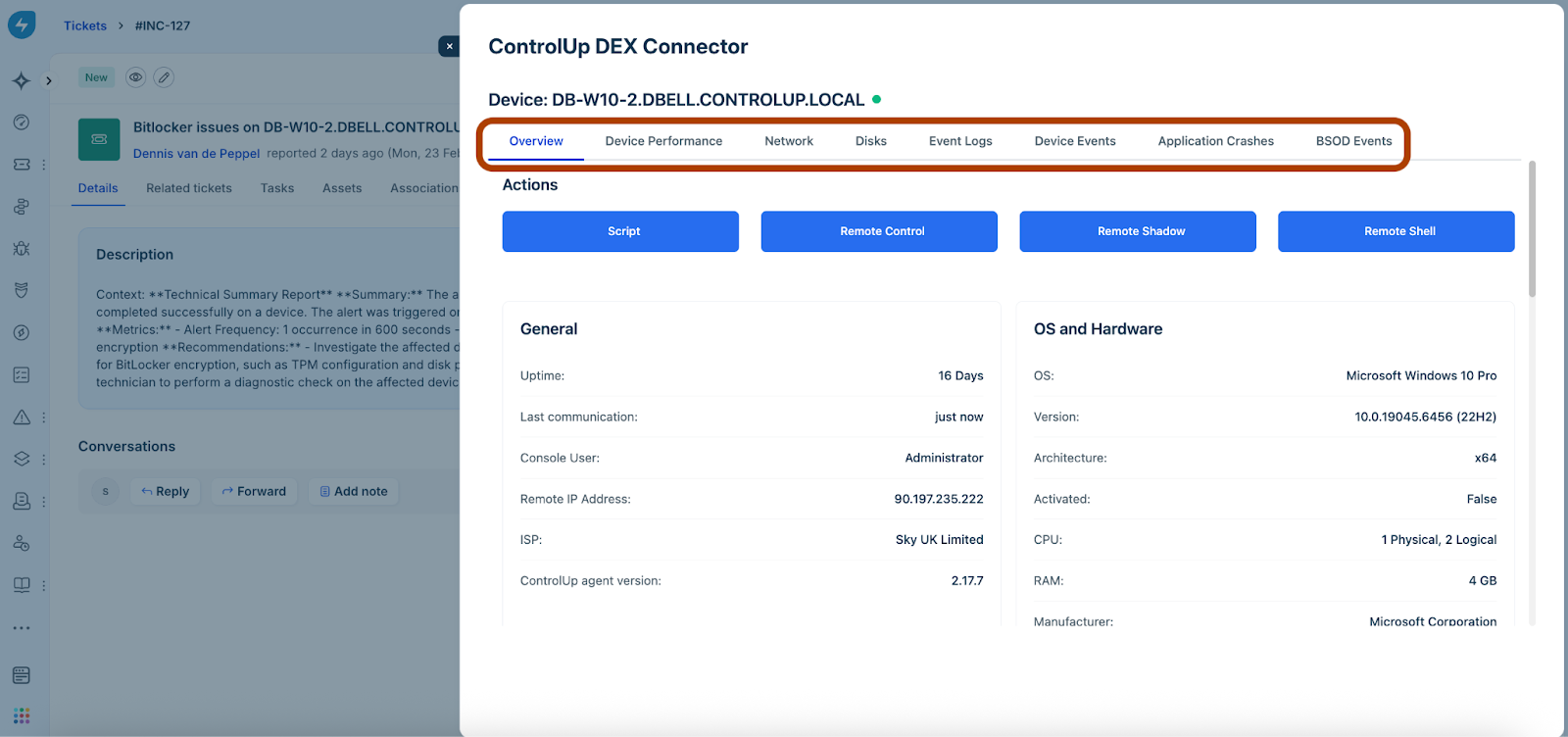Click the Reply button
The image size is (1568, 737).
click(x=166, y=491)
